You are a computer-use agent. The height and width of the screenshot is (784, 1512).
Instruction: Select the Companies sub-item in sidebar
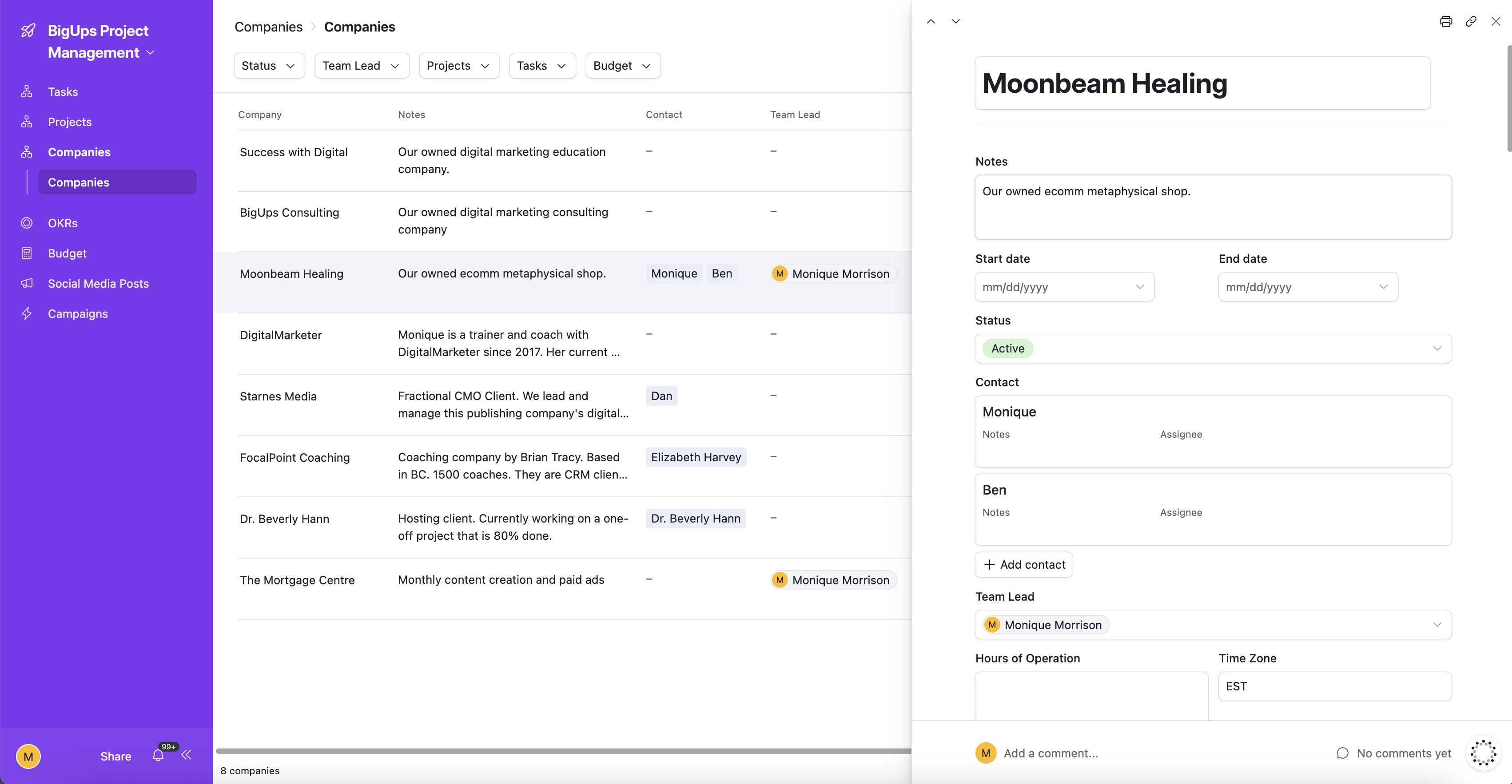point(117,182)
